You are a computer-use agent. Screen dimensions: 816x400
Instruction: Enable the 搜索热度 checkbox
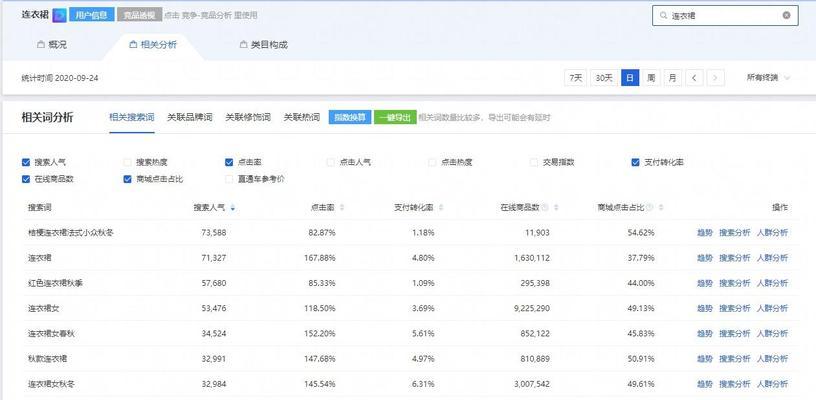click(128, 162)
